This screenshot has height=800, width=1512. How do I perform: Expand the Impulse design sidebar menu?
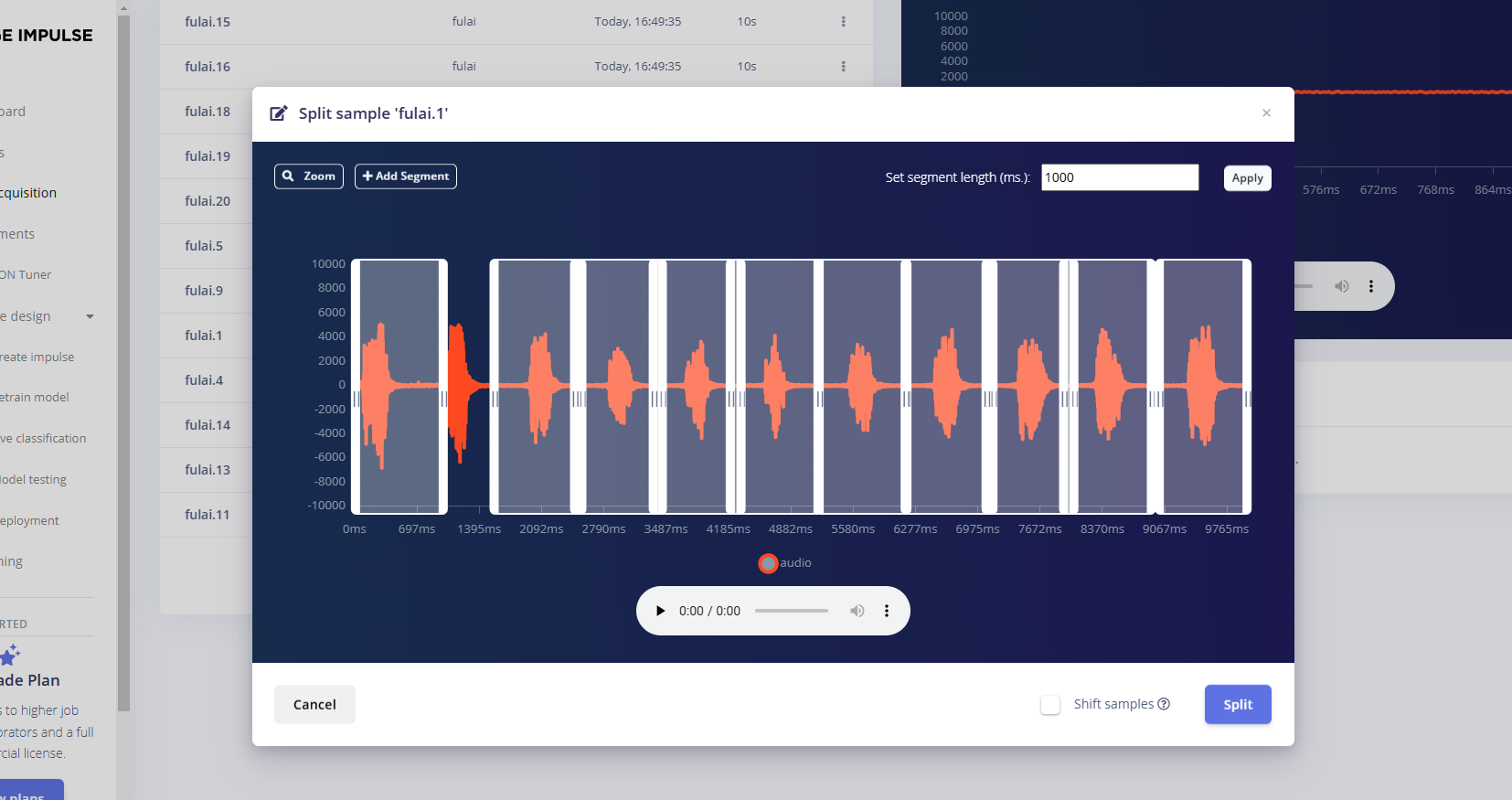coord(90,316)
